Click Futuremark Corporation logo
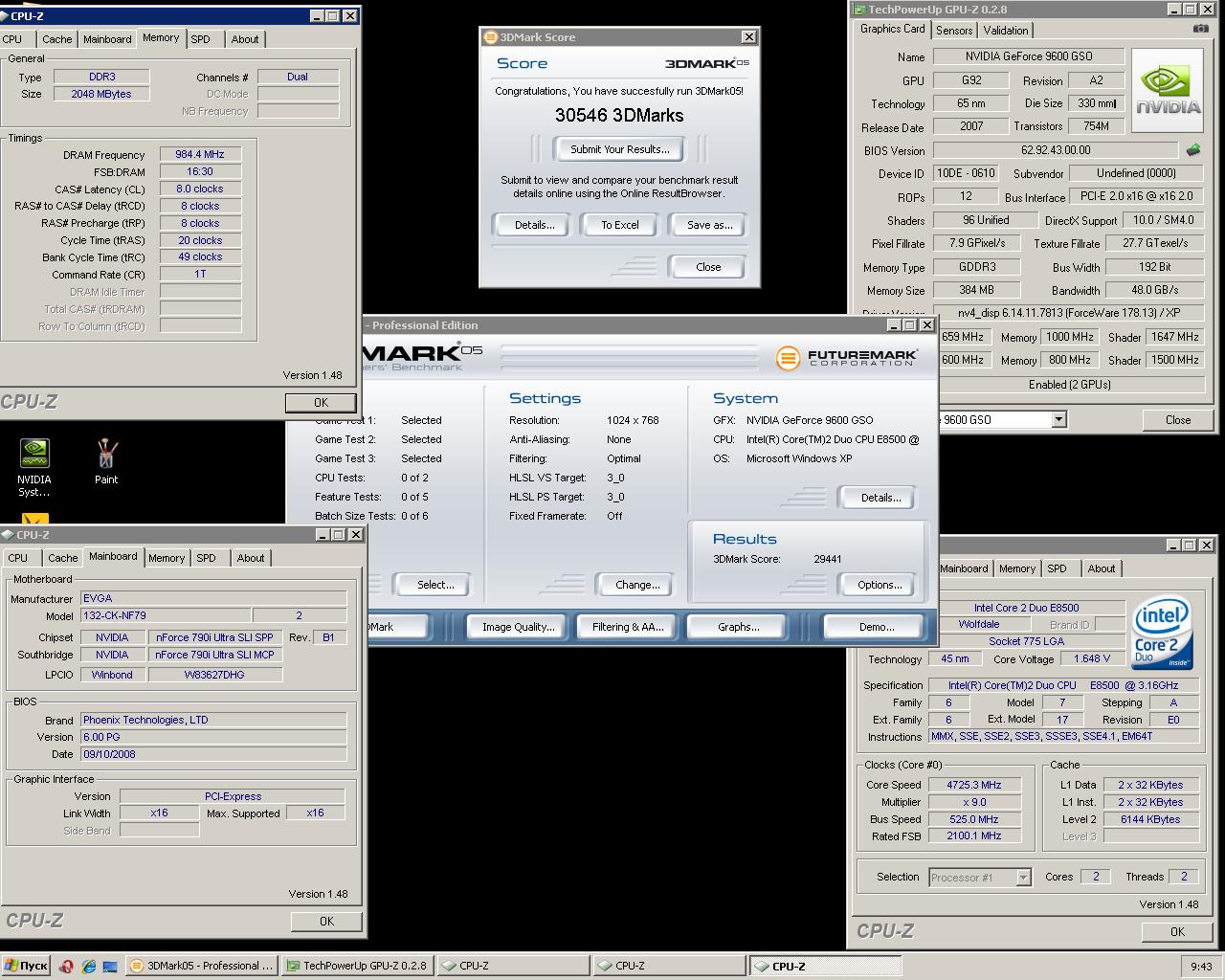Screen dimensions: 1225x980 coord(847,358)
